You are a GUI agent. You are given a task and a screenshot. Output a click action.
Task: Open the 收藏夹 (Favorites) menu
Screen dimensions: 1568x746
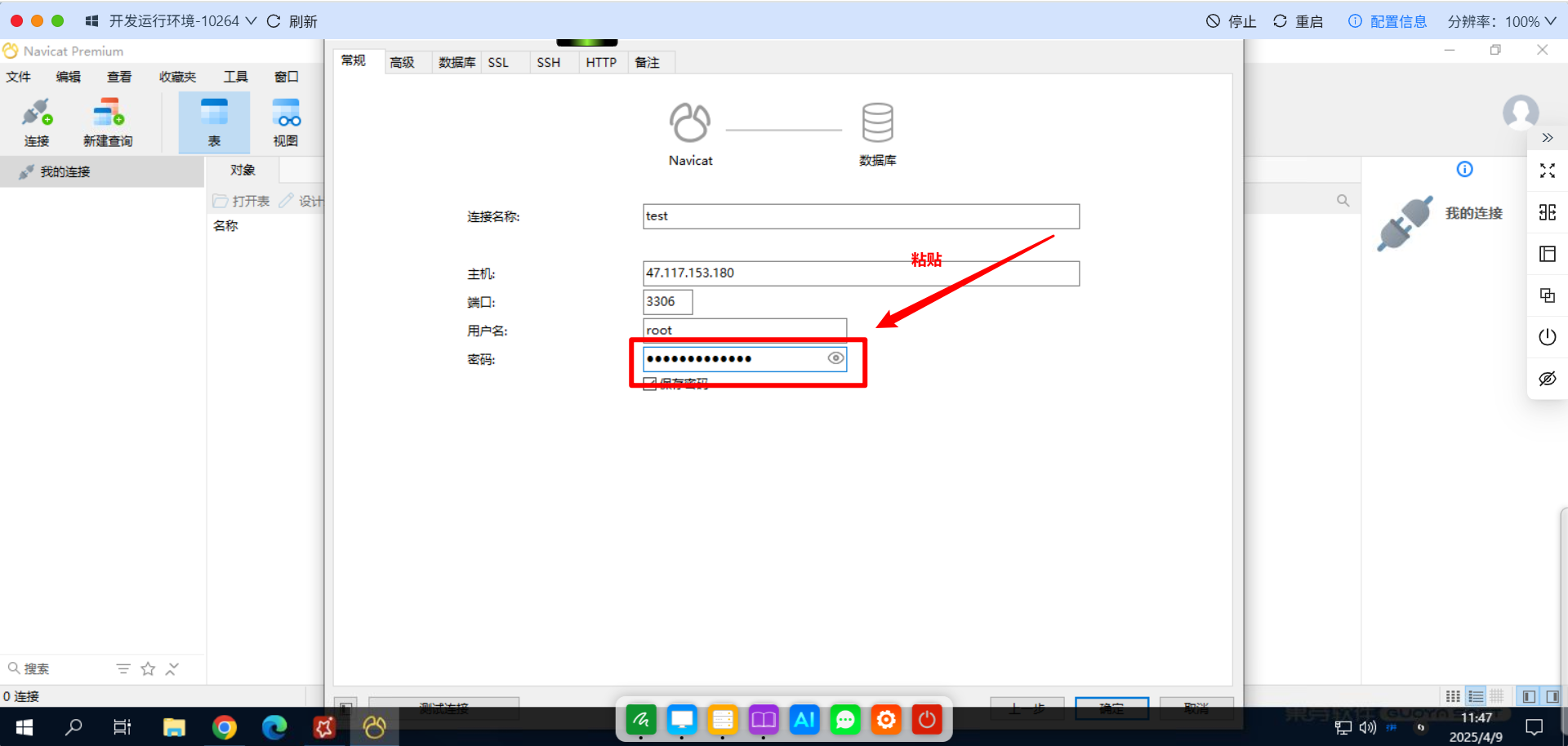177,77
